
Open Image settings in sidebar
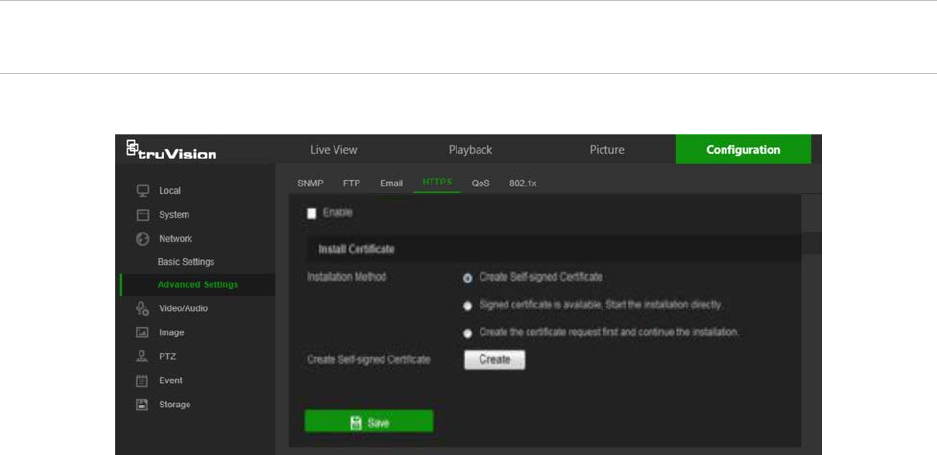(172, 332)
